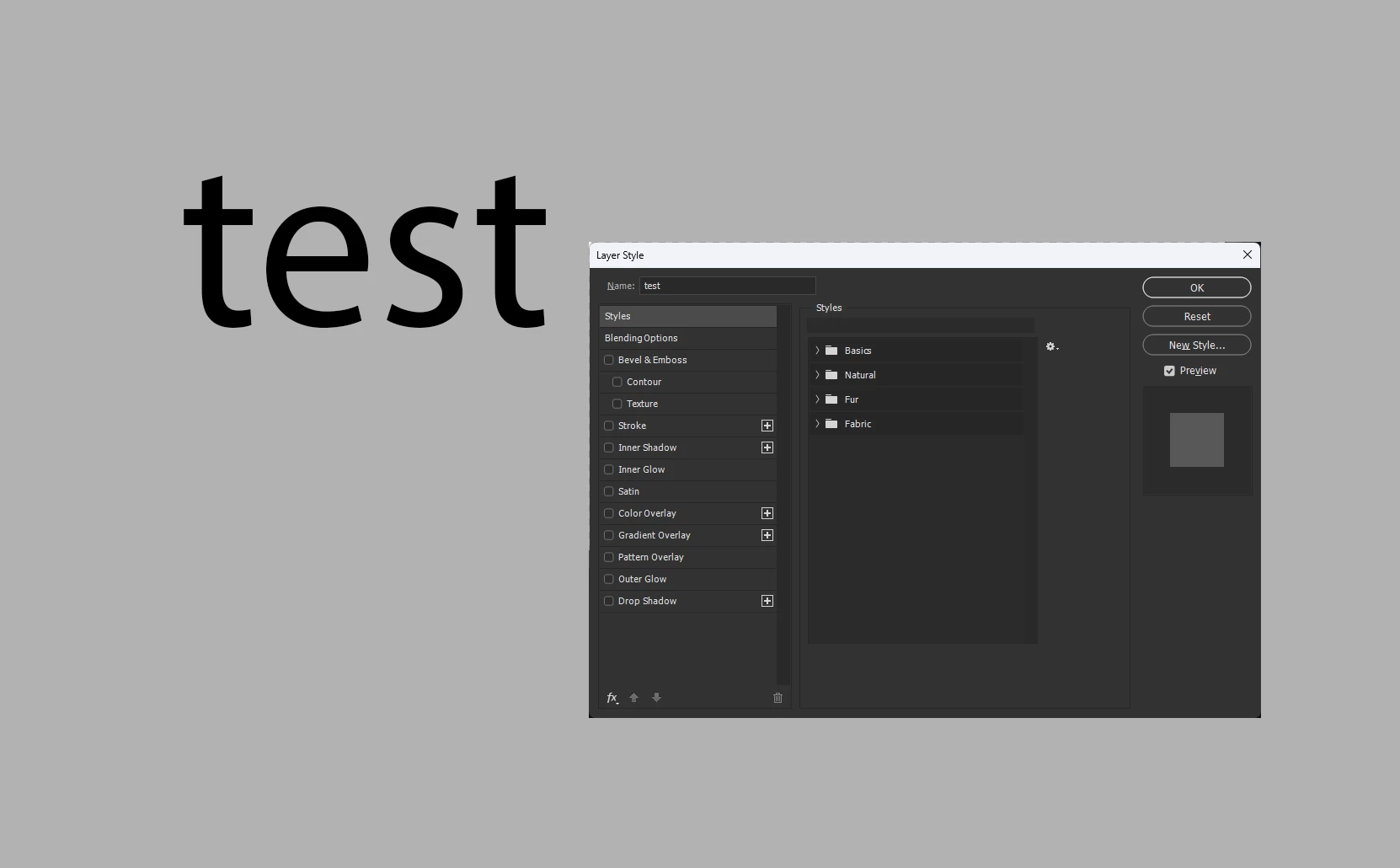The image size is (1400, 868).
Task: Add another Inner Shadow with plus icon
Action: pyautogui.click(x=767, y=447)
